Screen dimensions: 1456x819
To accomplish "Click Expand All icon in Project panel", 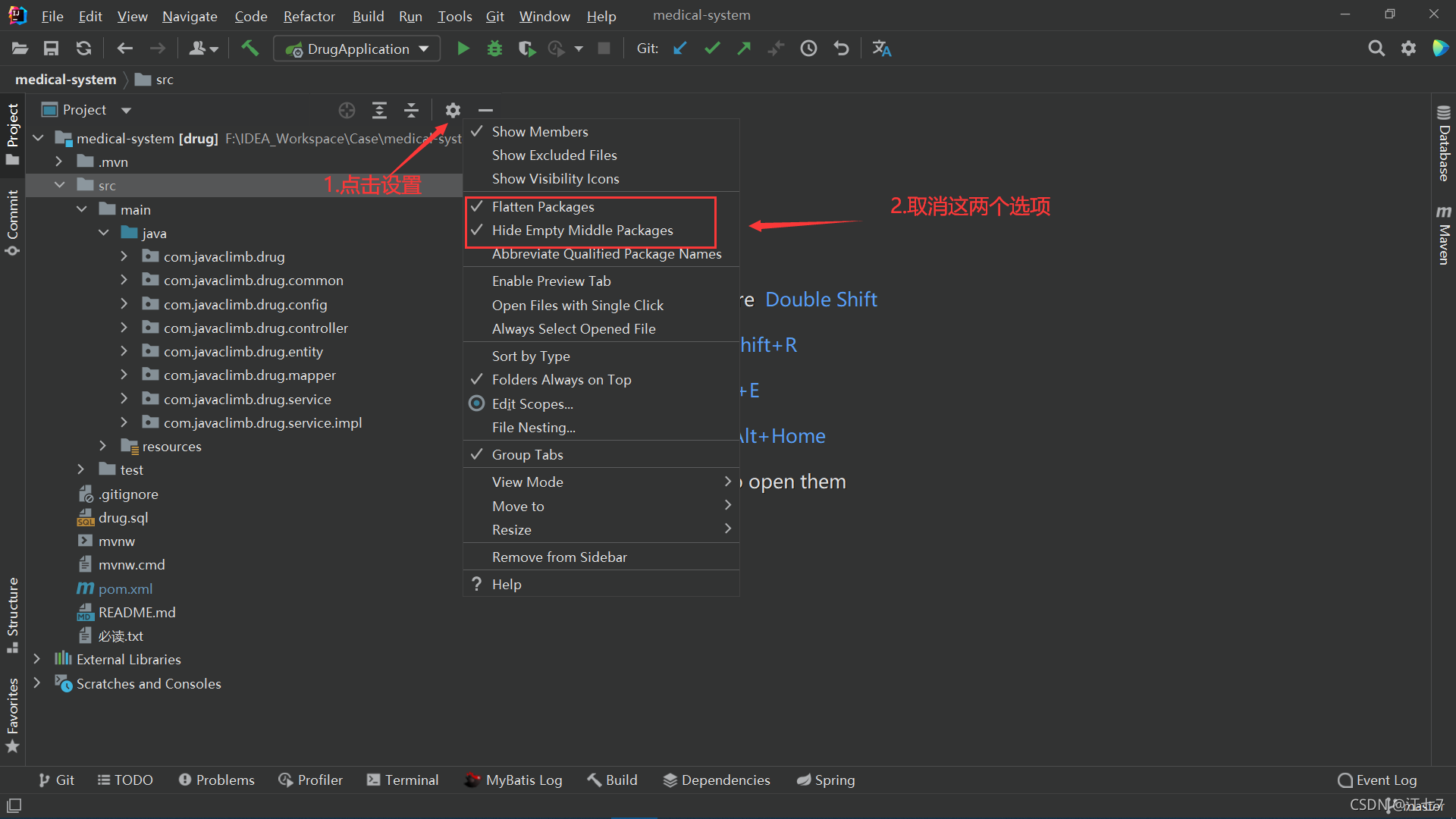I will click(x=379, y=111).
